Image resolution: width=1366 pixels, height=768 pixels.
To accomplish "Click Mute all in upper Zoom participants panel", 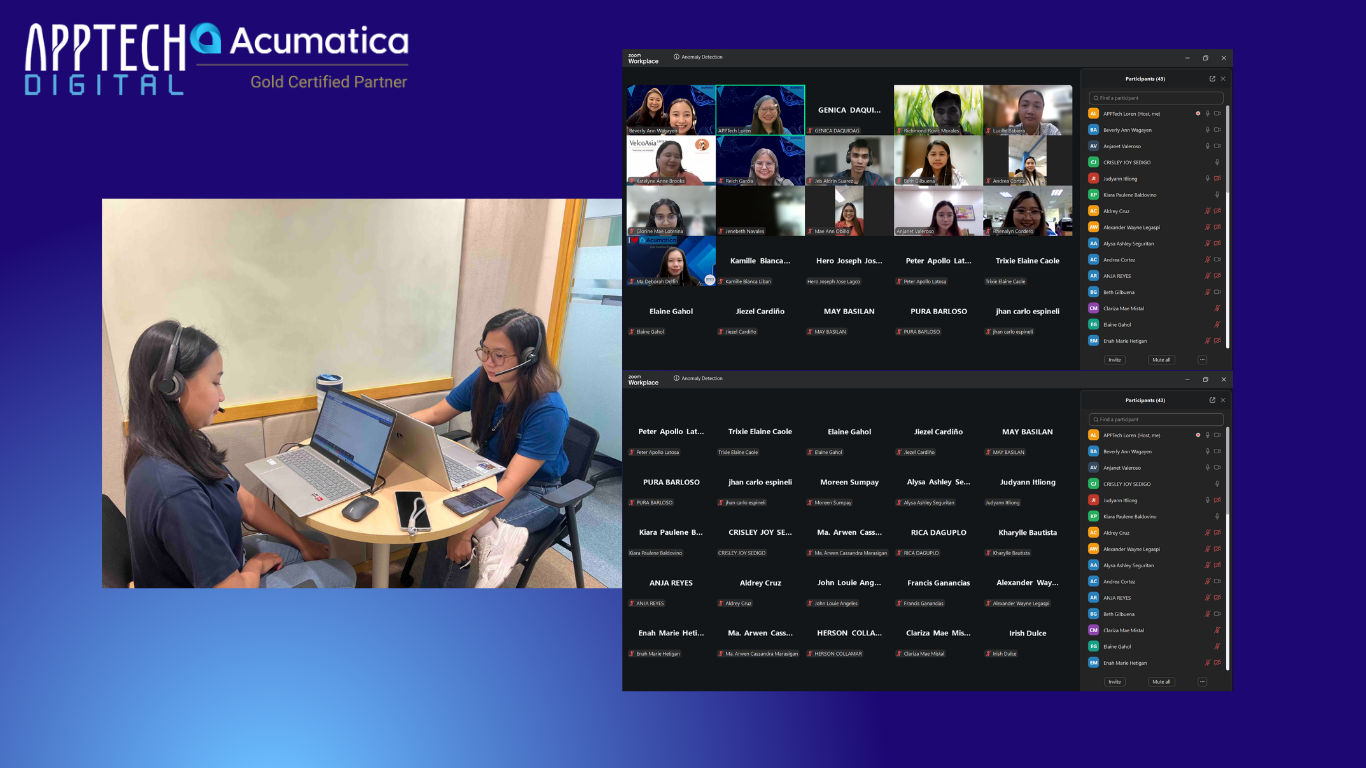I will tap(1160, 360).
